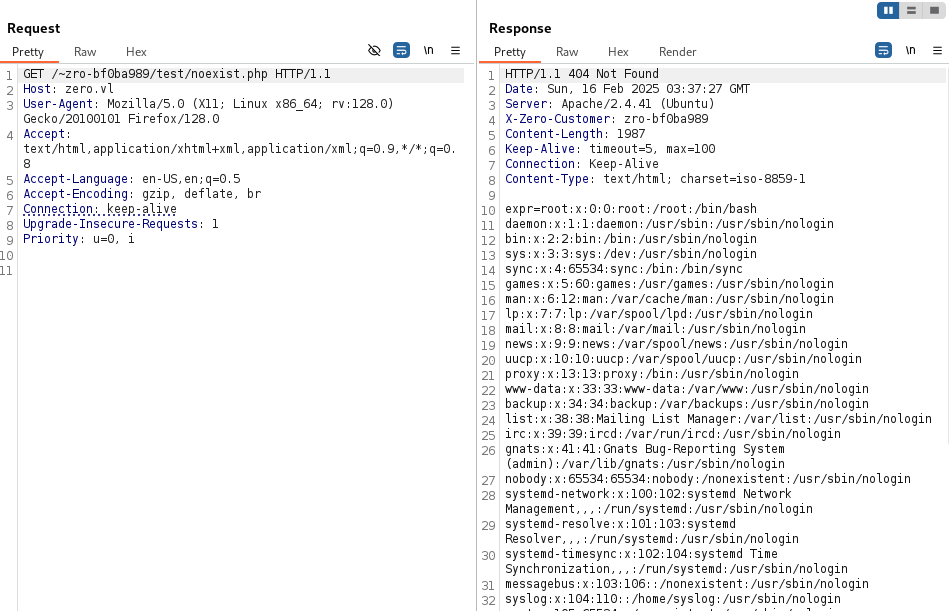Click the request 'Connection: keep-alive' header
949x611 pixels.
(100, 209)
